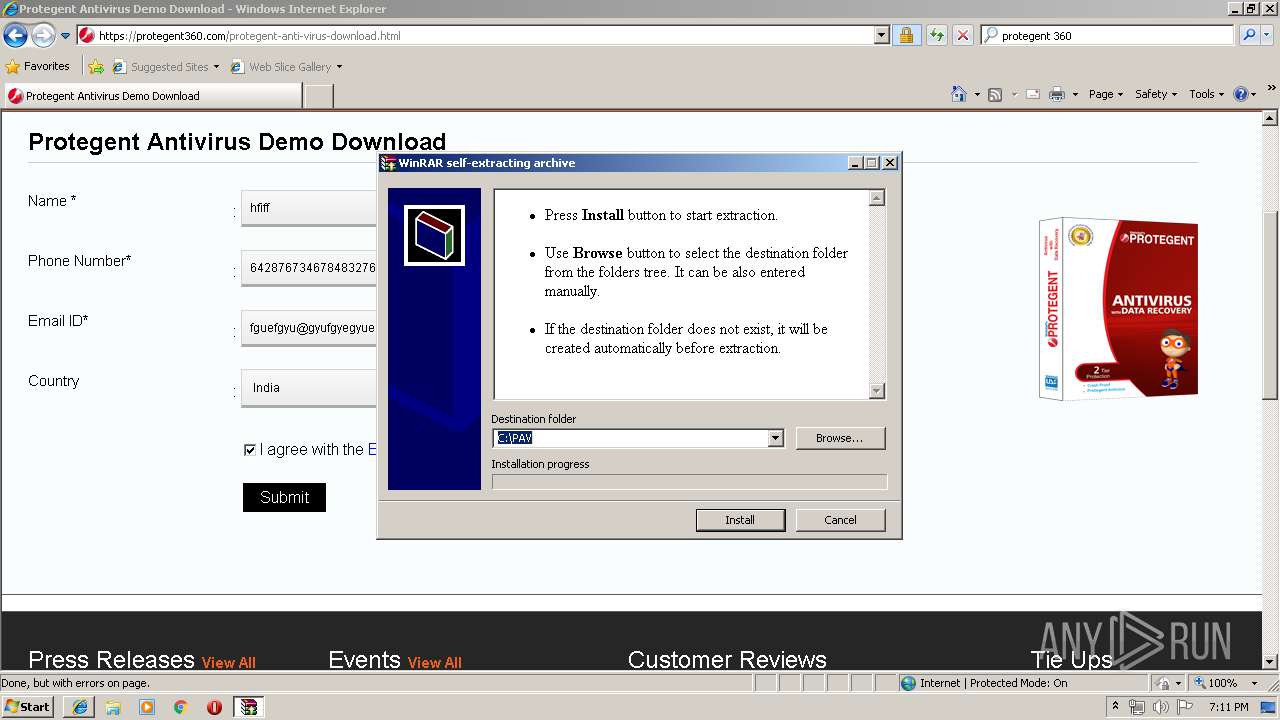
Task: Open the search provider dropdown arrow
Action: (1268, 36)
